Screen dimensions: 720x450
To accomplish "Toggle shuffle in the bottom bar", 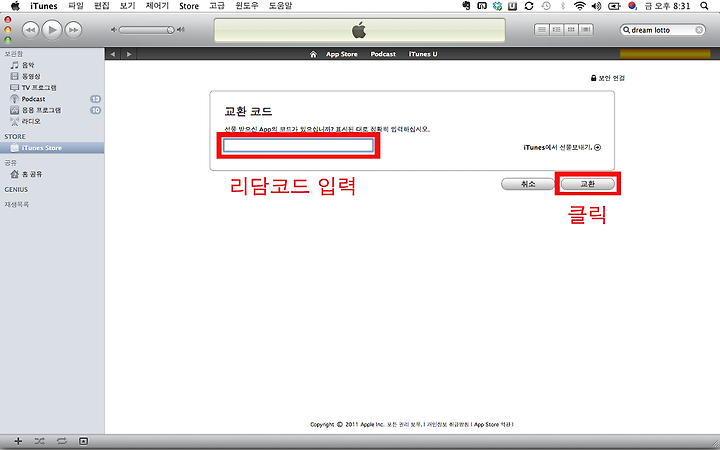I will (40, 441).
